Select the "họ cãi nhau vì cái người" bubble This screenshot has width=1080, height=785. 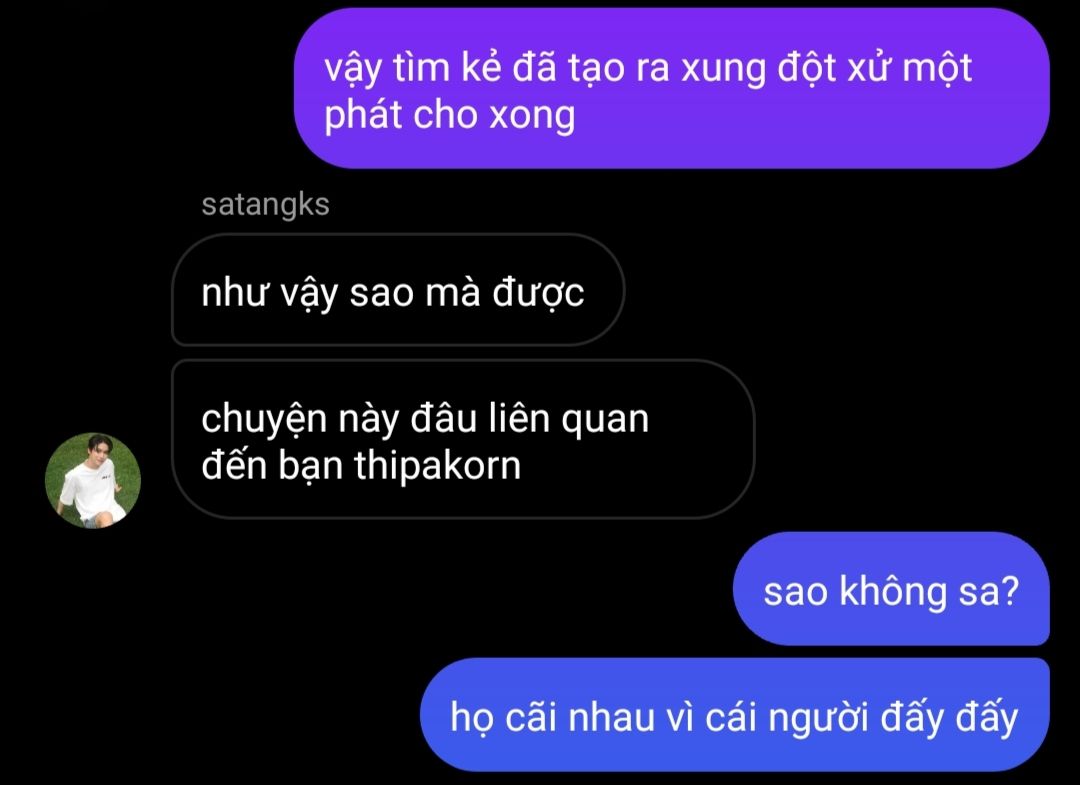(x=735, y=715)
